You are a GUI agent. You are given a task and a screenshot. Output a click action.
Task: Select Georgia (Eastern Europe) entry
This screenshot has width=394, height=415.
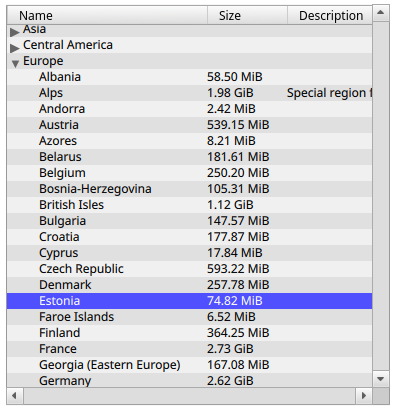point(189,365)
